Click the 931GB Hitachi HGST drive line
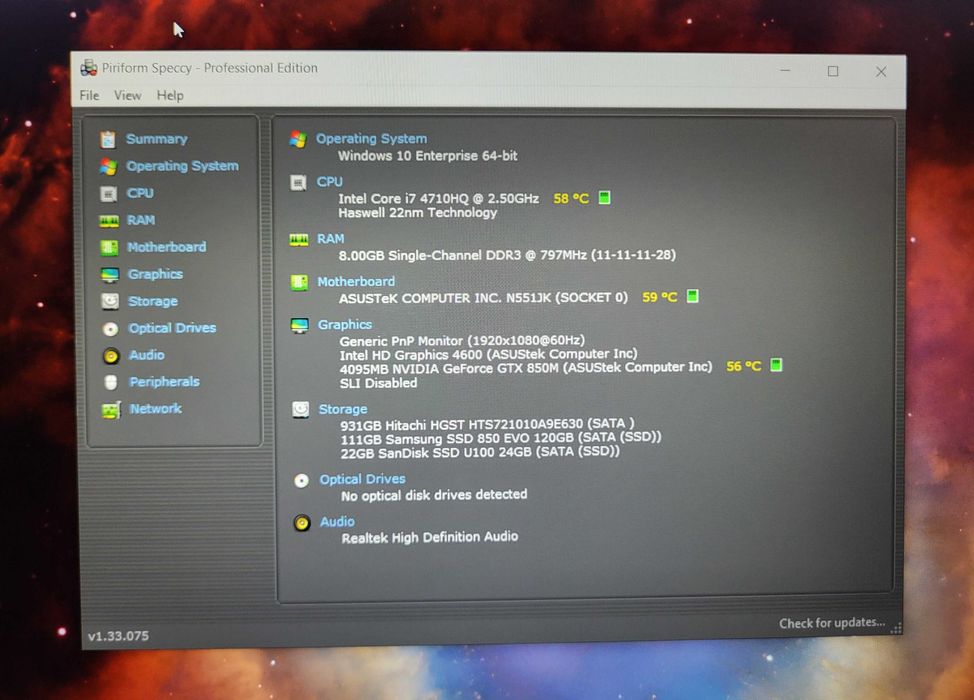The width and height of the screenshot is (974, 700). 487,424
